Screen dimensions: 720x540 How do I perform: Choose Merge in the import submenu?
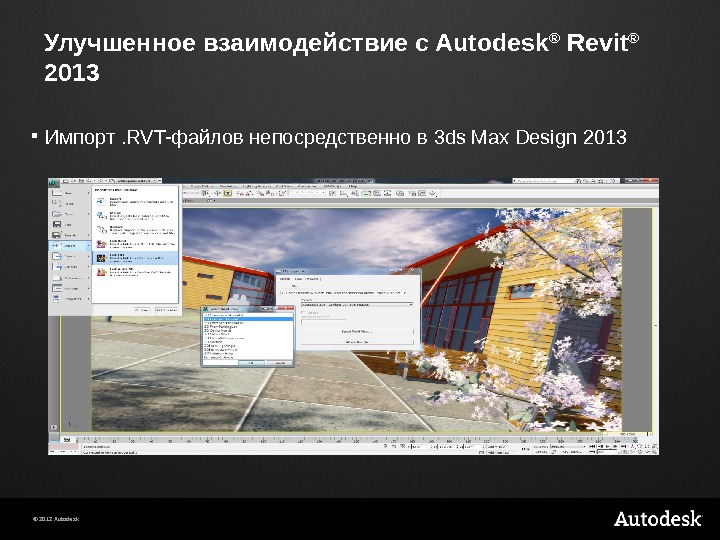[x=135, y=216]
